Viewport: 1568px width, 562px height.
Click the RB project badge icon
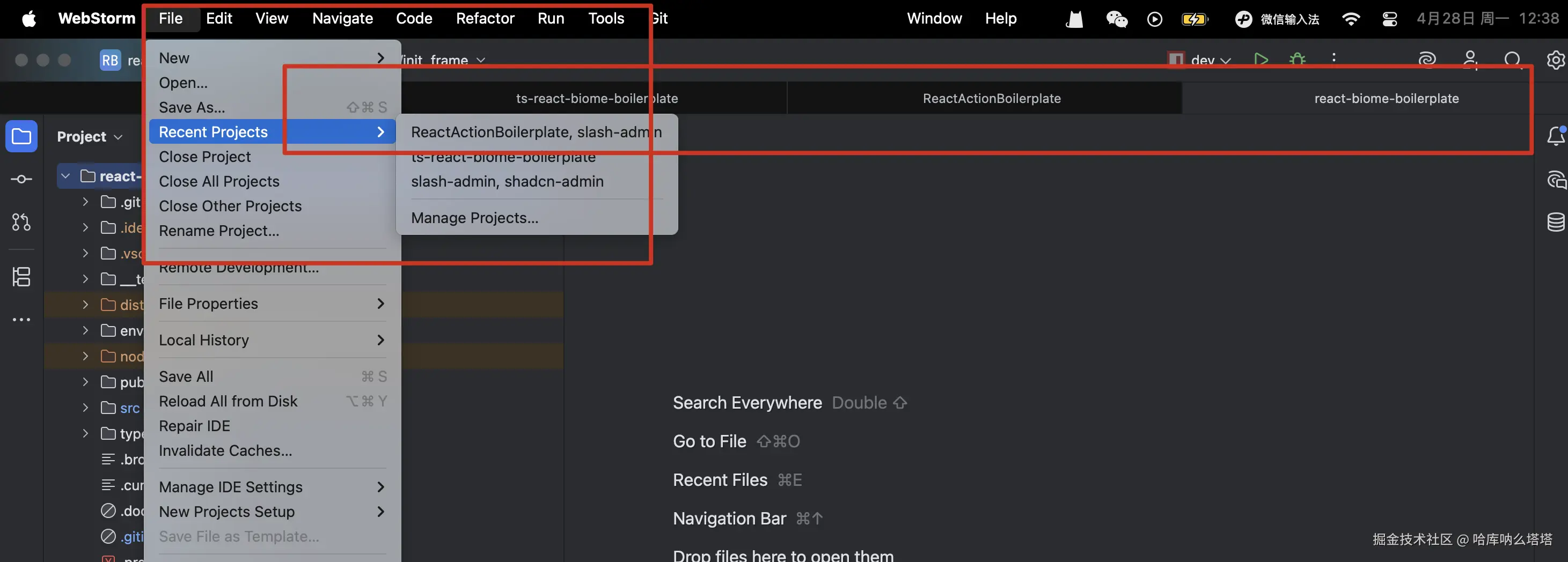click(x=110, y=60)
